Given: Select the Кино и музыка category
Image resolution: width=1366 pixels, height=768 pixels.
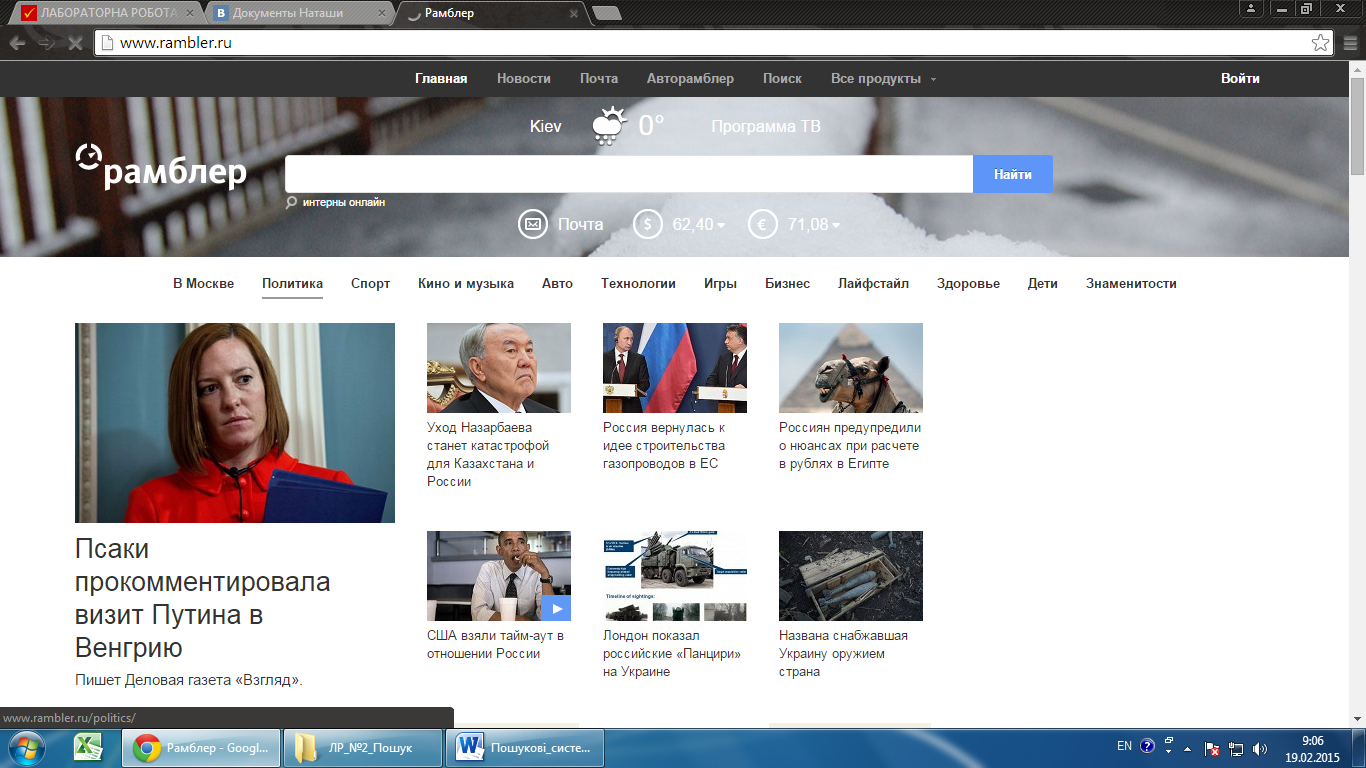Looking at the screenshot, I should pos(466,283).
